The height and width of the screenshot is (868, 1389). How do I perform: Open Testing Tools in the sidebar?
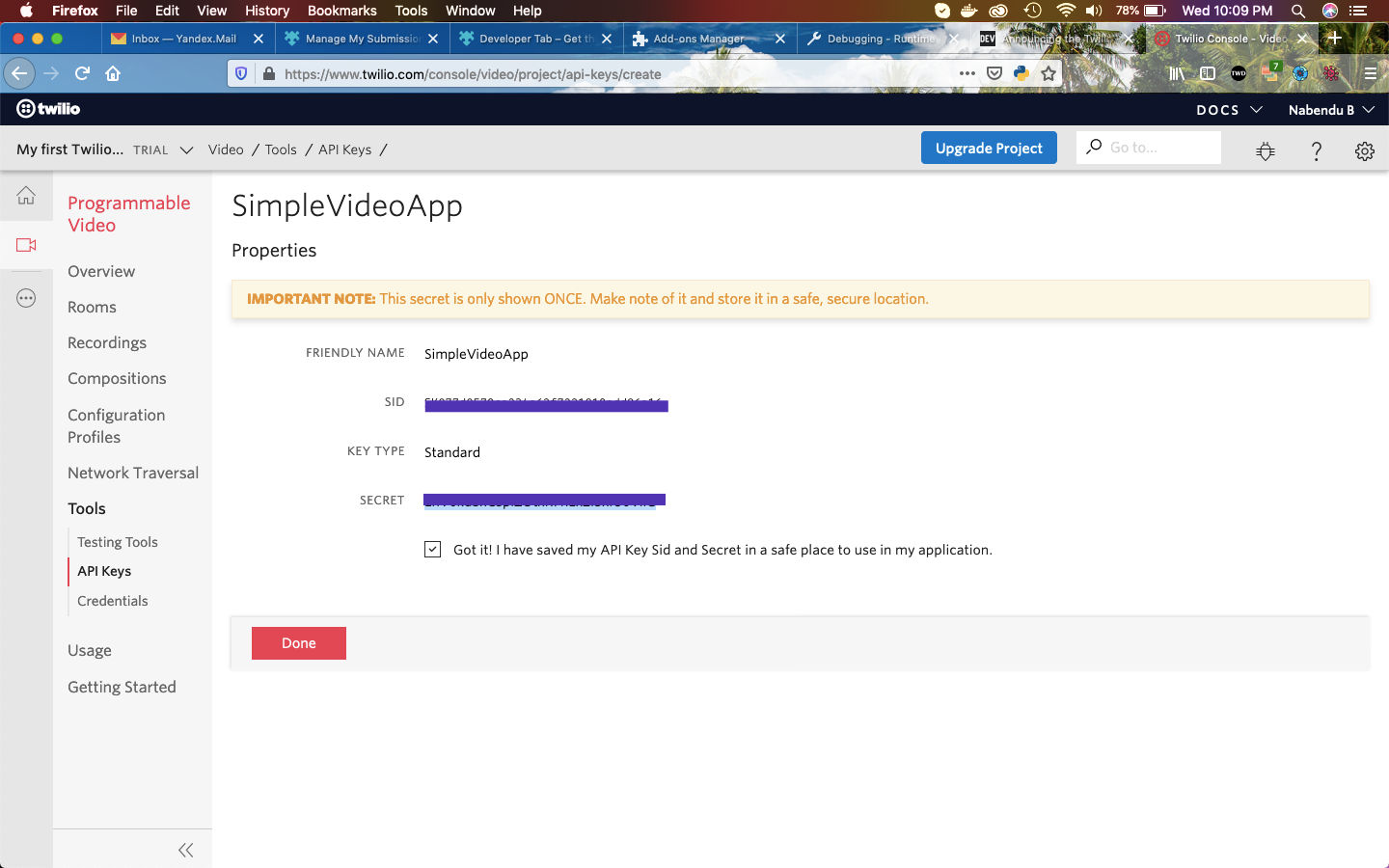(x=118, y=542)
